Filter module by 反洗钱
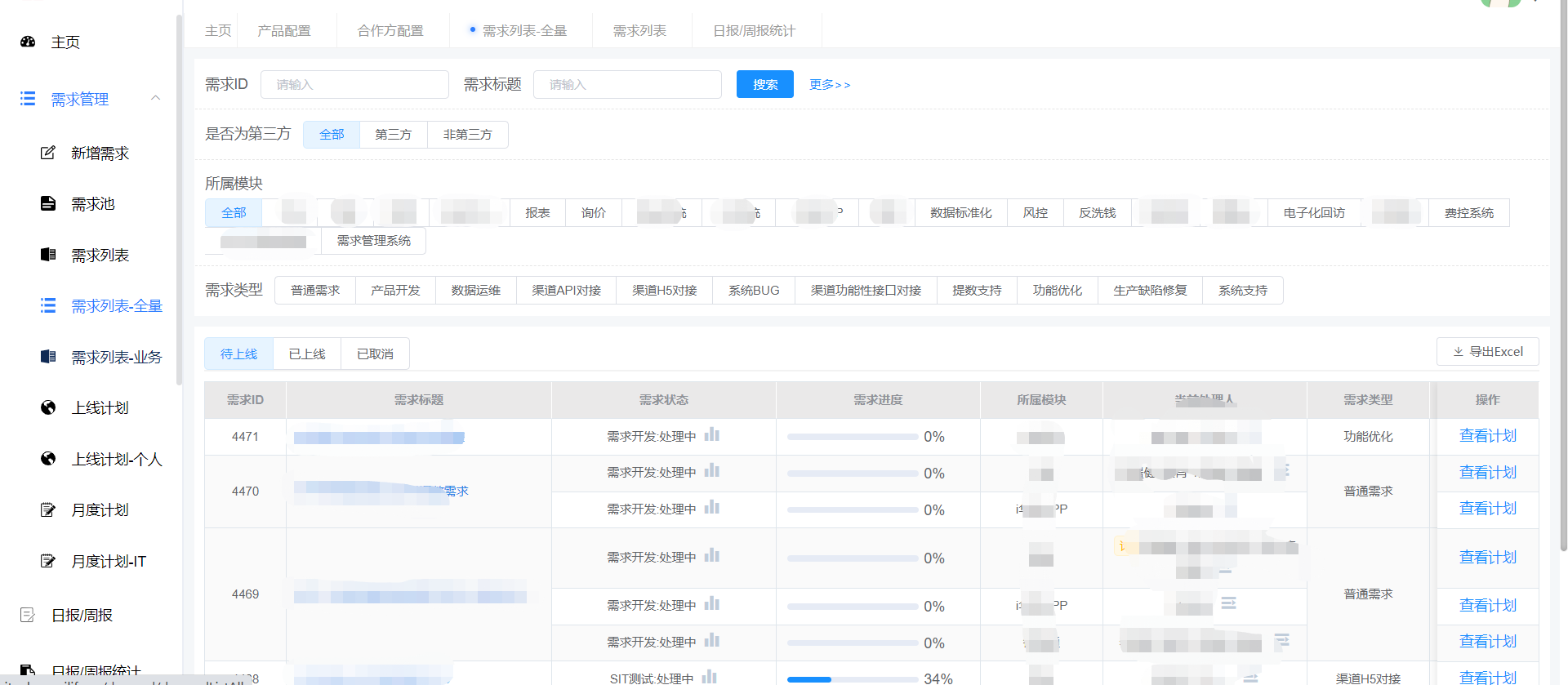Viewport: 1568px width, 685px height. click(x=1098, y=213)
